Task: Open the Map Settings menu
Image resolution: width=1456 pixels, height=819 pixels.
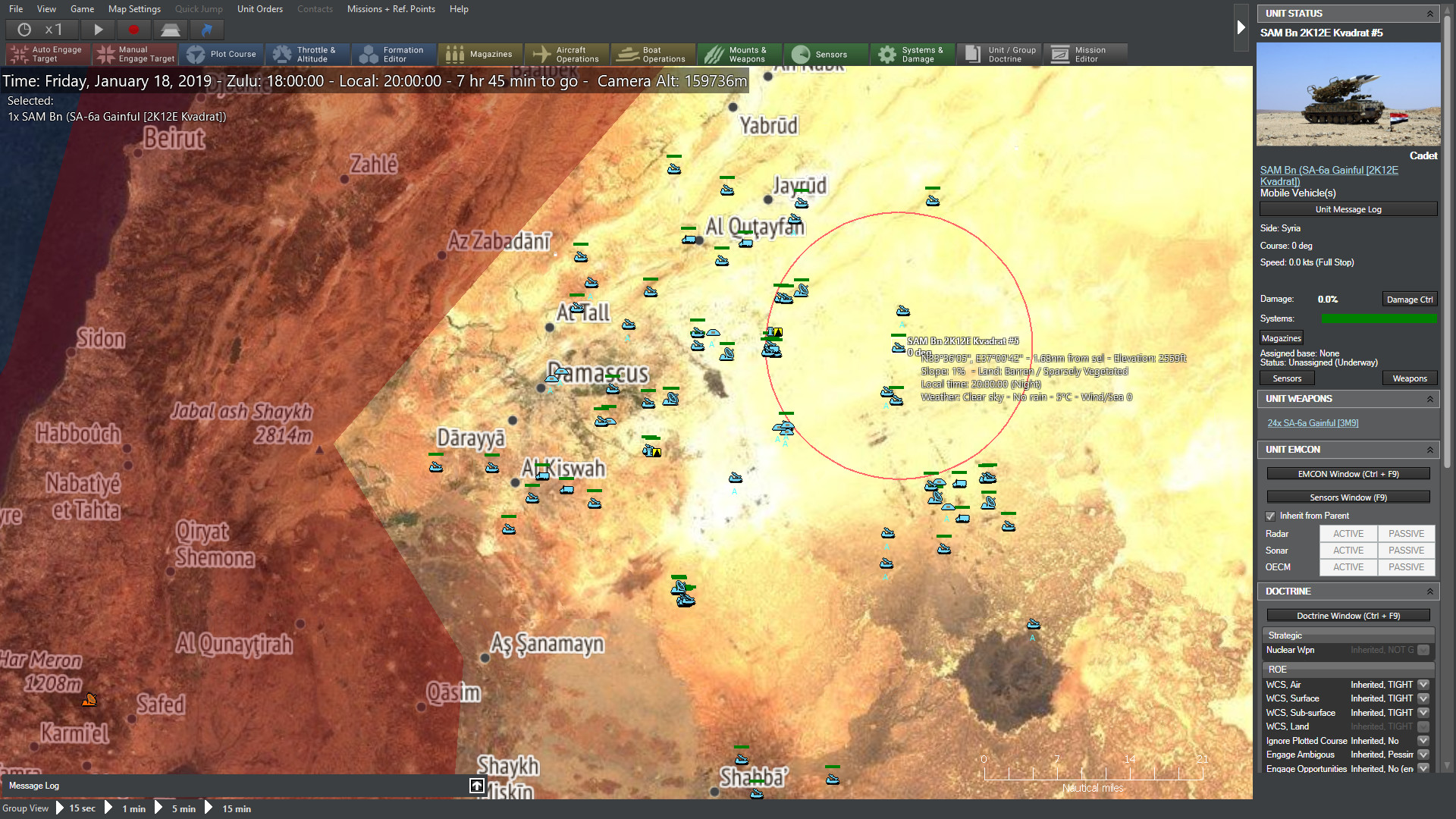Action: pyautogui.click(x=134, y=9)
